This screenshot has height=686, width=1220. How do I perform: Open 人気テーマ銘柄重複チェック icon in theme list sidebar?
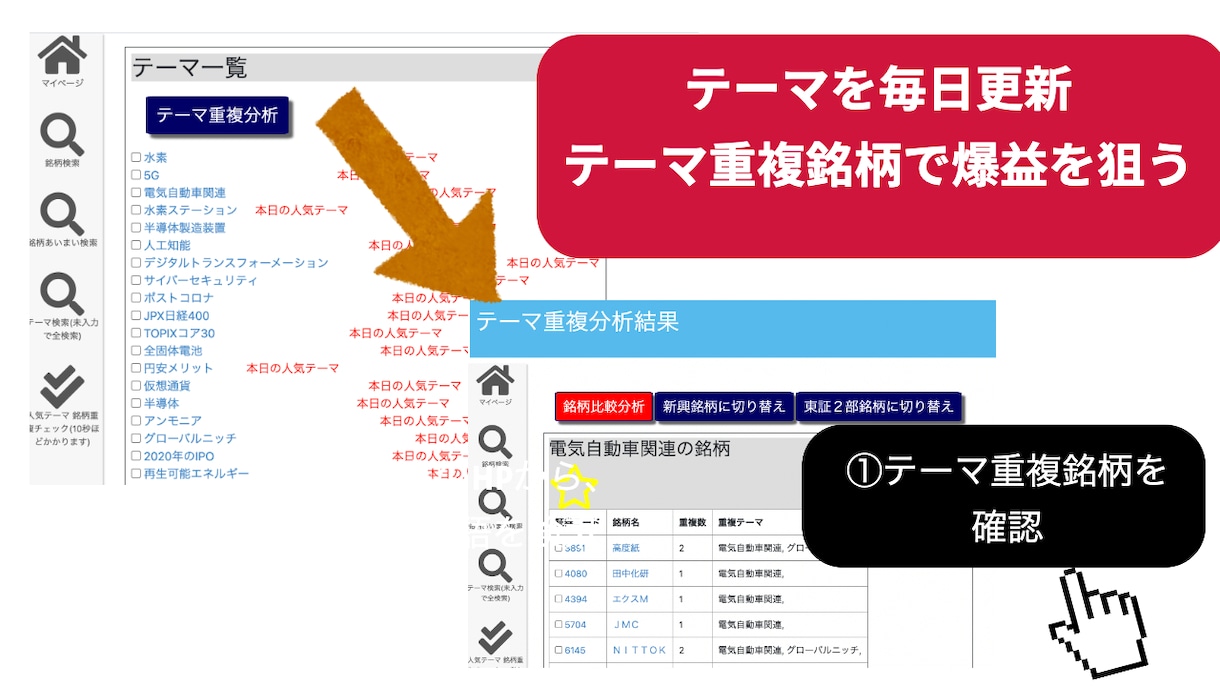point(62,385)
